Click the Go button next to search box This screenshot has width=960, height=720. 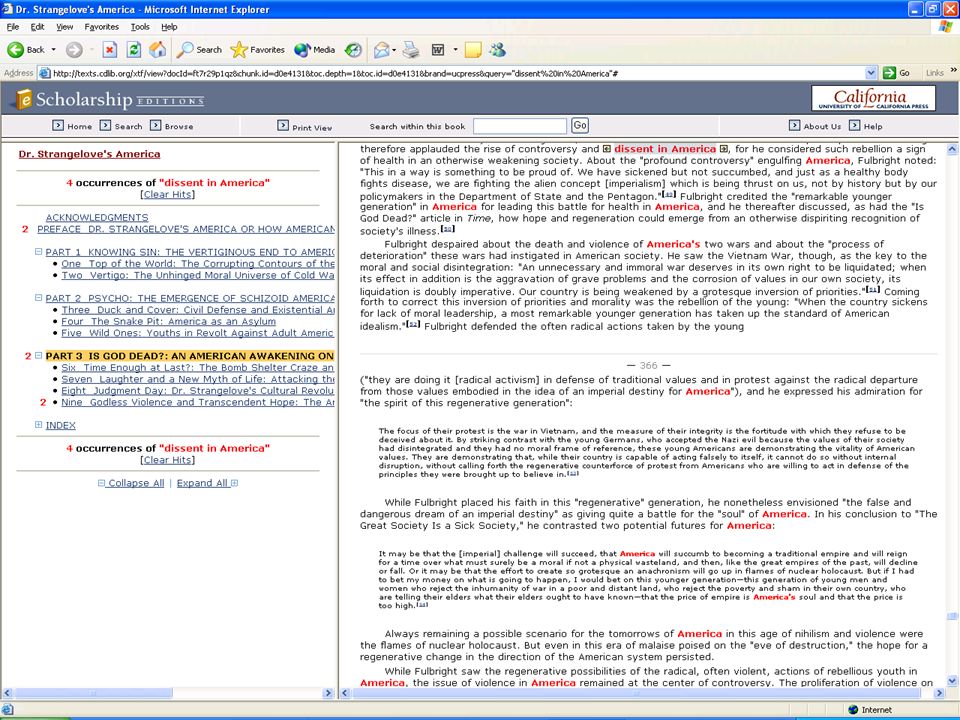click(x=580, y=126)
